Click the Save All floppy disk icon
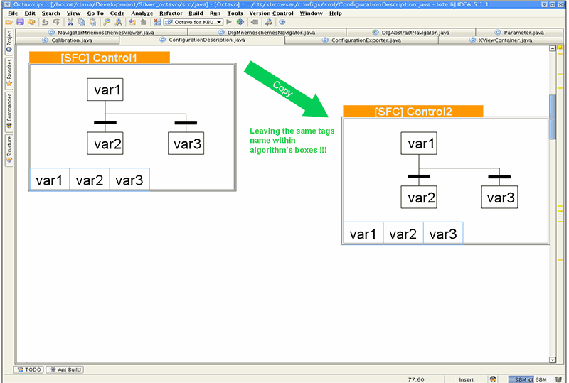This screenshot has height=383, width=569. coord(20,22)
